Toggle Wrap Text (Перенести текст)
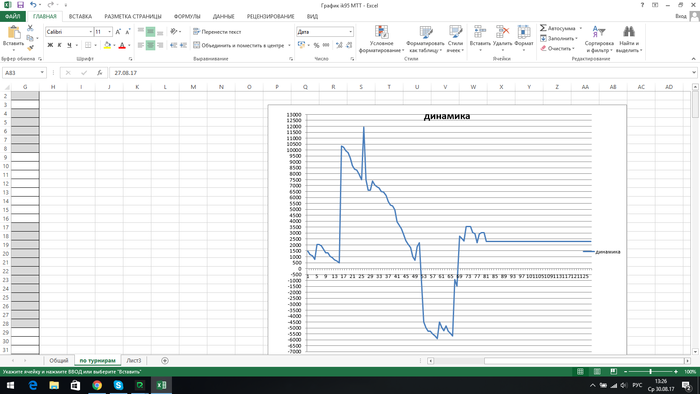The width and height of the screenshot is (700, 394). click(x=217, y=32)
